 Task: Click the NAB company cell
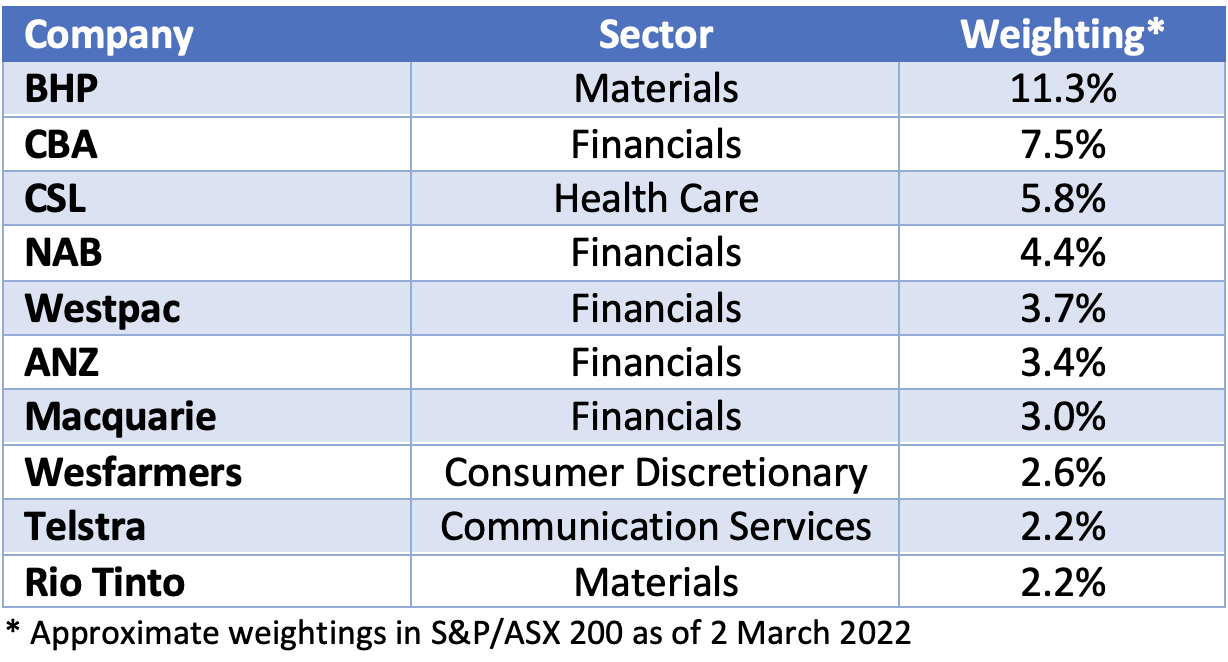63,253
